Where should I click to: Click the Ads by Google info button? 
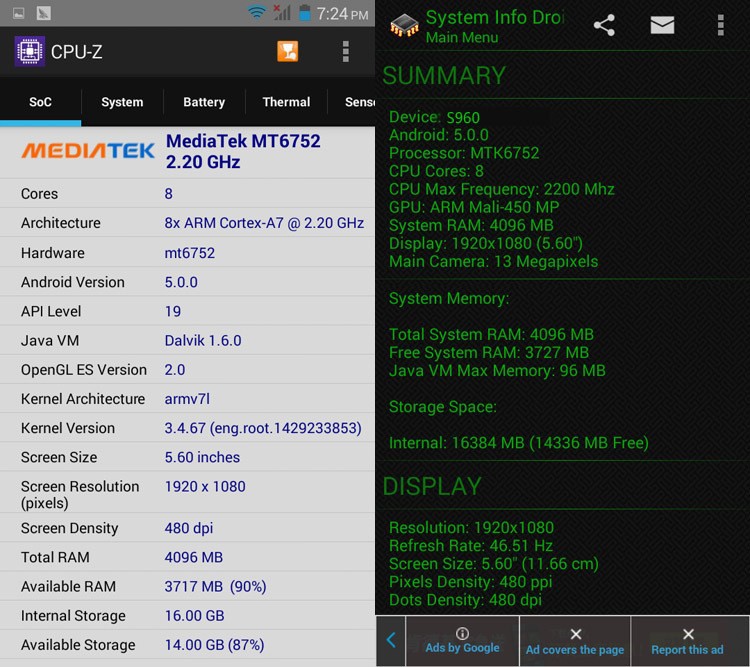462,640
